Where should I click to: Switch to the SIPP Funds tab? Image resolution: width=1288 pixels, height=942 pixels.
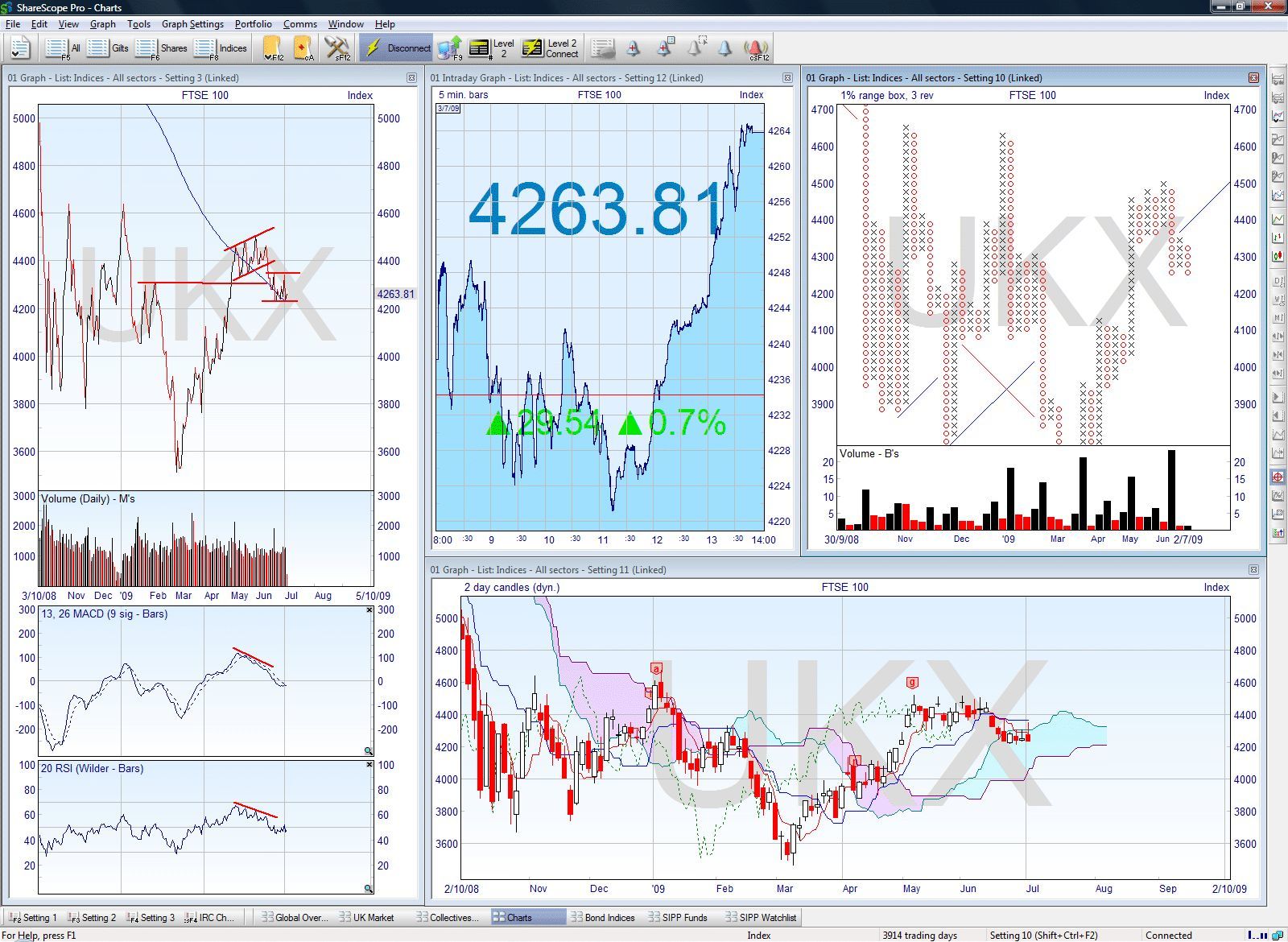tap(678, 917)
